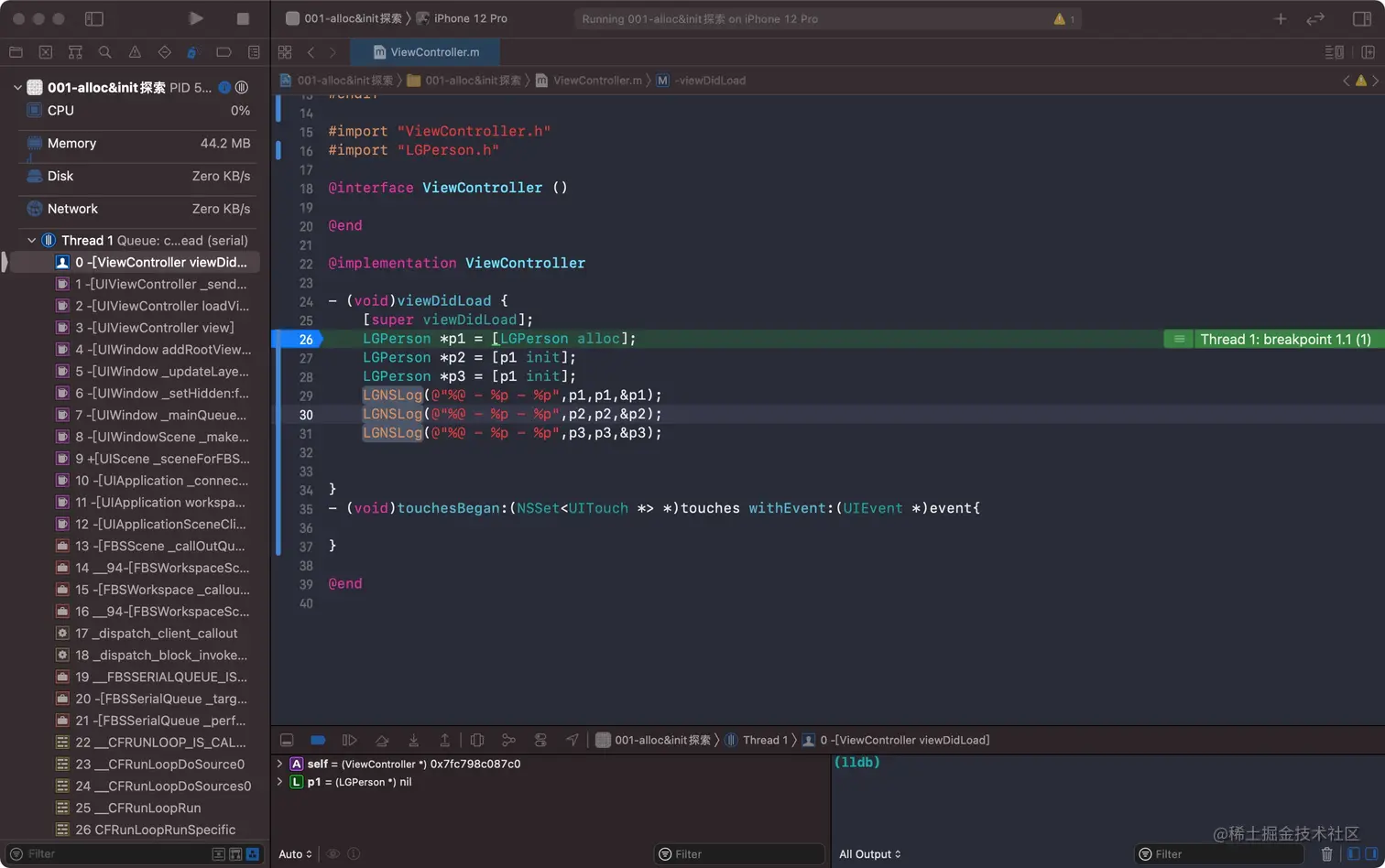Collapse the 001-alloc&init process tree
1385x868 pixels.
17,88
